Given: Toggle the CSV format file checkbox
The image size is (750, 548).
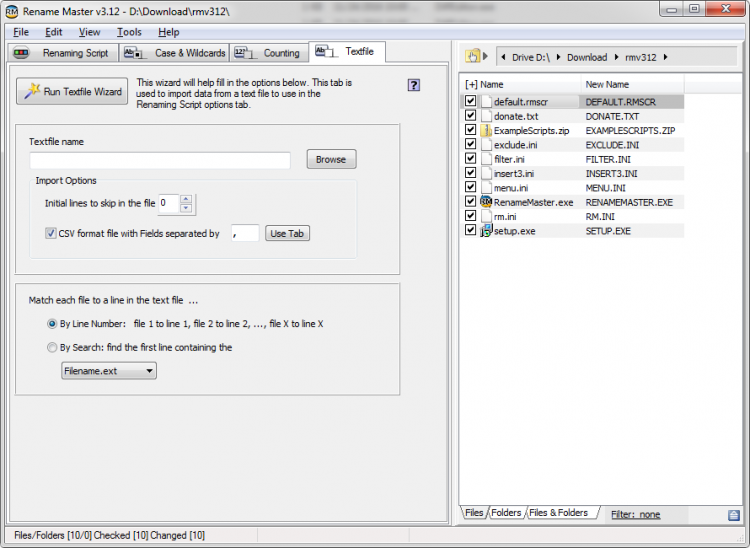Looking at the screenshot, I should pyautogui.click(x=50, y=233).
